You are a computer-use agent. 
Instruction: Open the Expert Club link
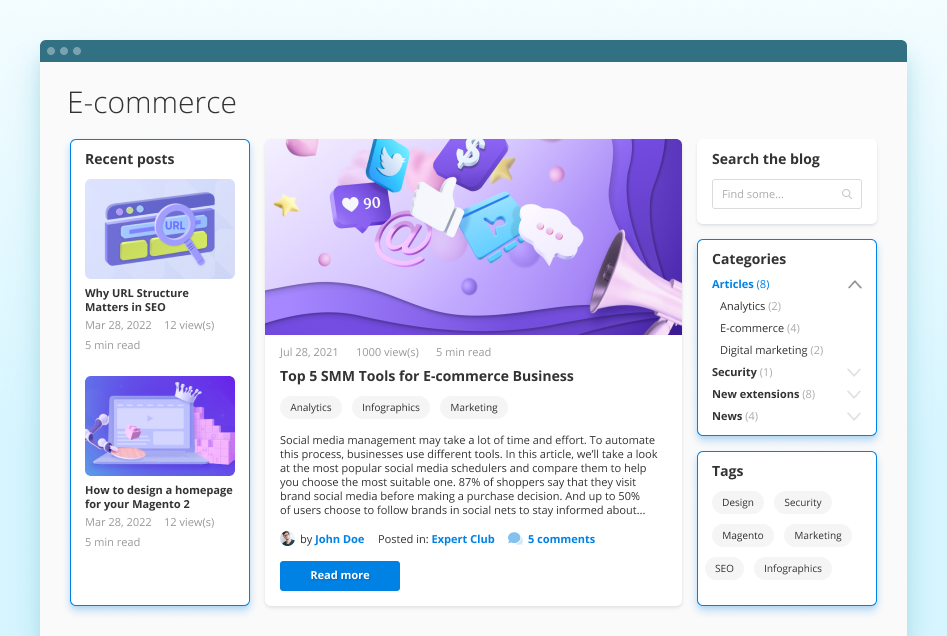463,539
